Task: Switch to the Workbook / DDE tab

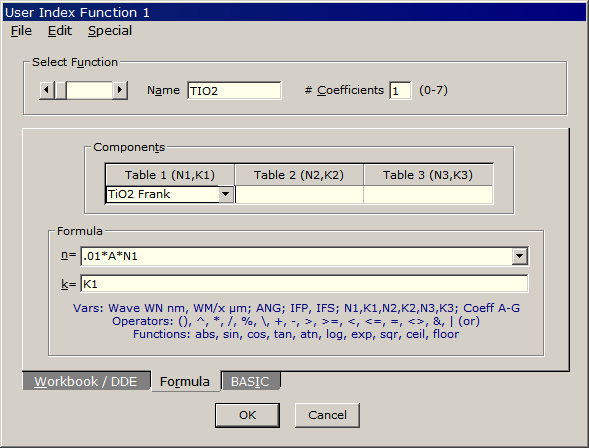Action: click(x=86, y=381)
